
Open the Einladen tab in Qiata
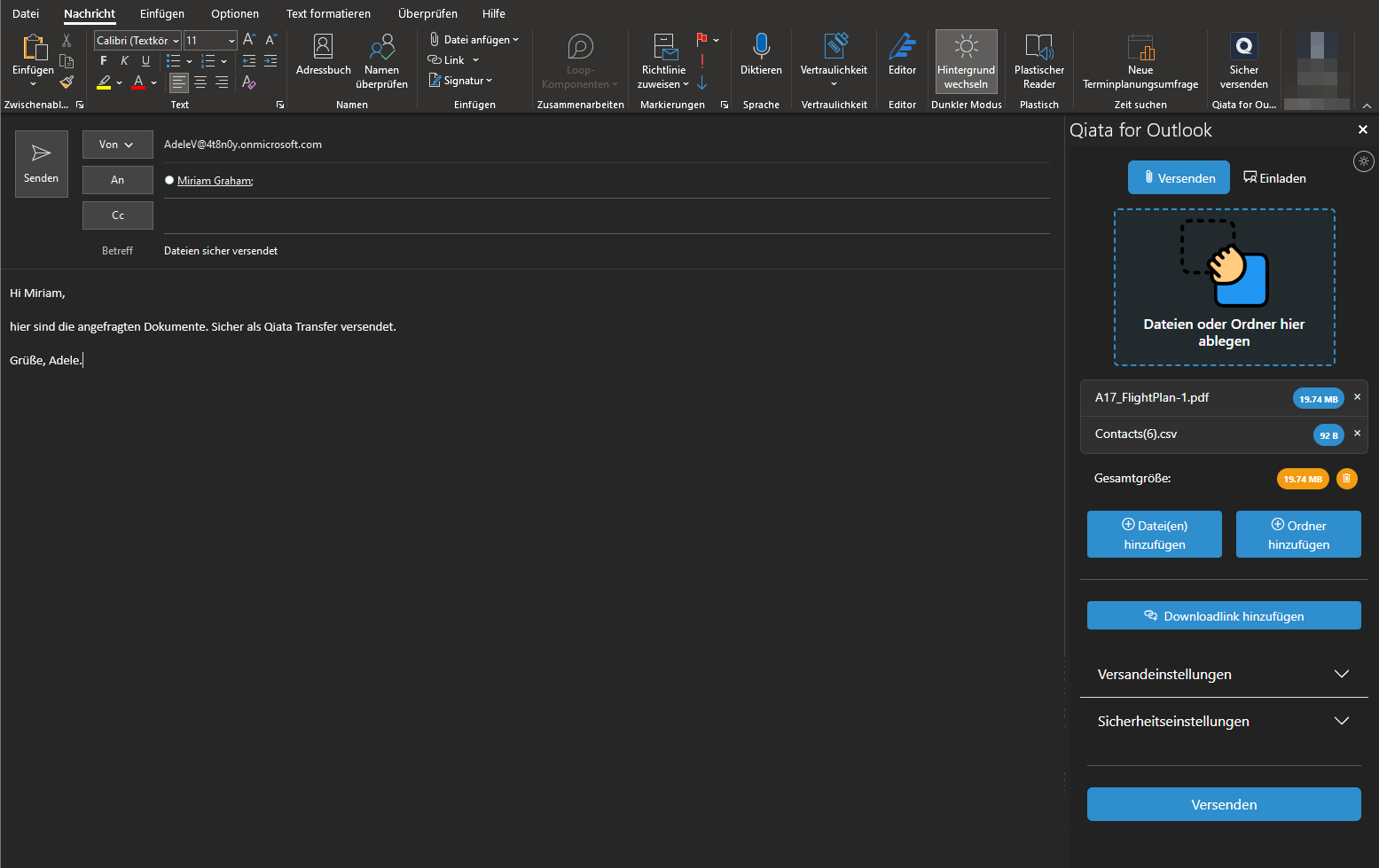click(x=1274, y=178)
